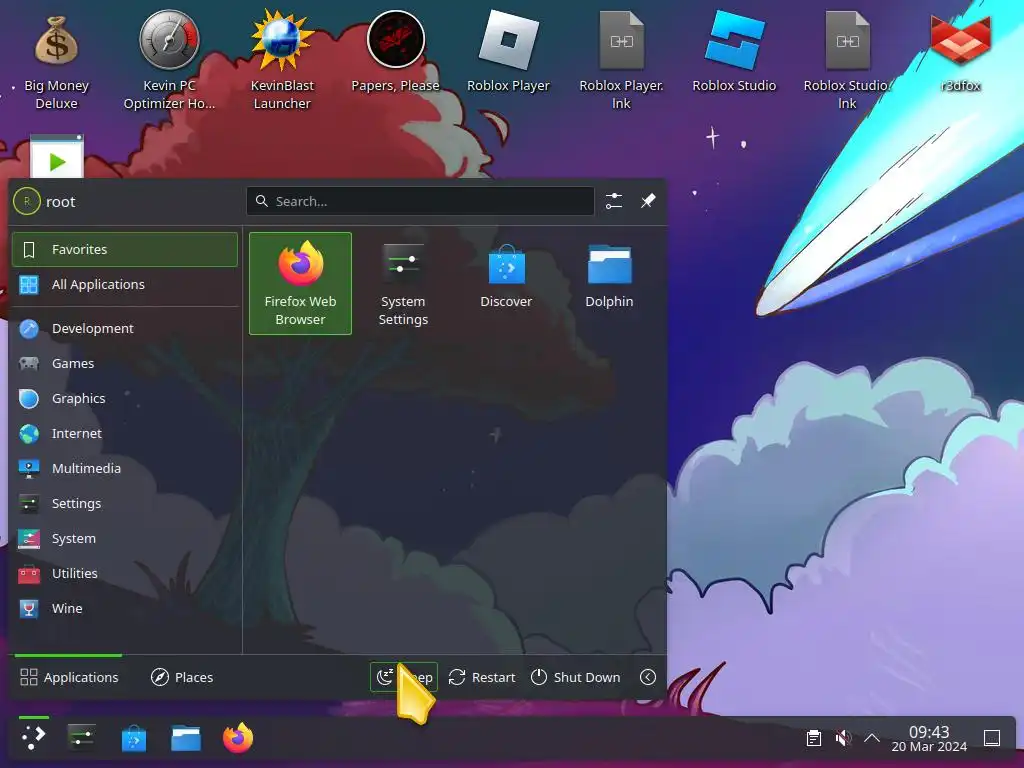Open the Graphics category
1024x768 pixels.
point(125,398)
